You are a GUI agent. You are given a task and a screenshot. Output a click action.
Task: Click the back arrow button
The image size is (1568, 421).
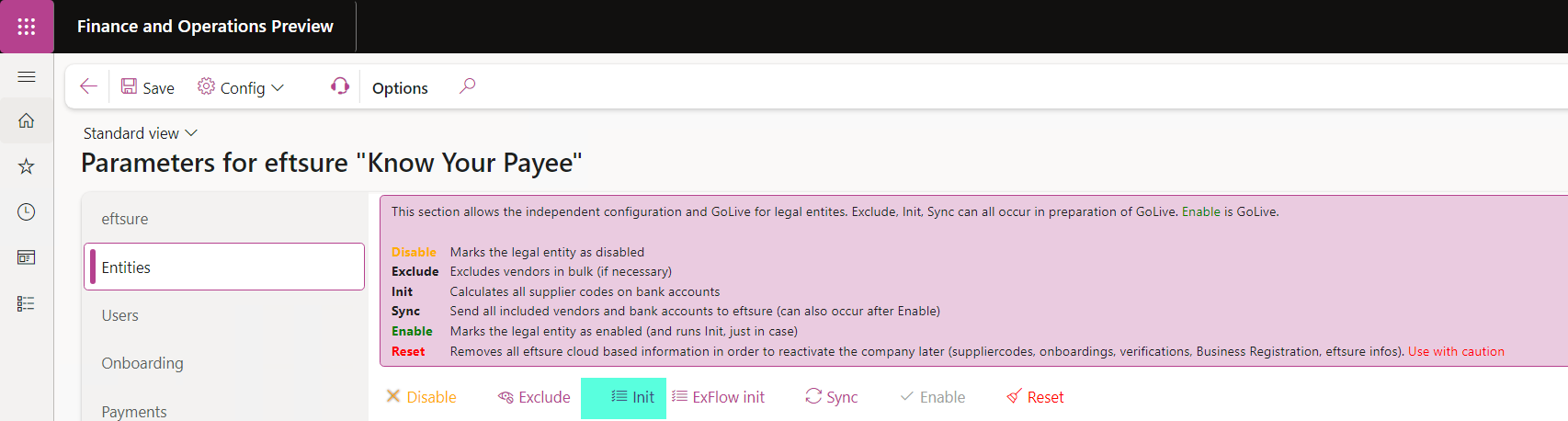(88, 86)
